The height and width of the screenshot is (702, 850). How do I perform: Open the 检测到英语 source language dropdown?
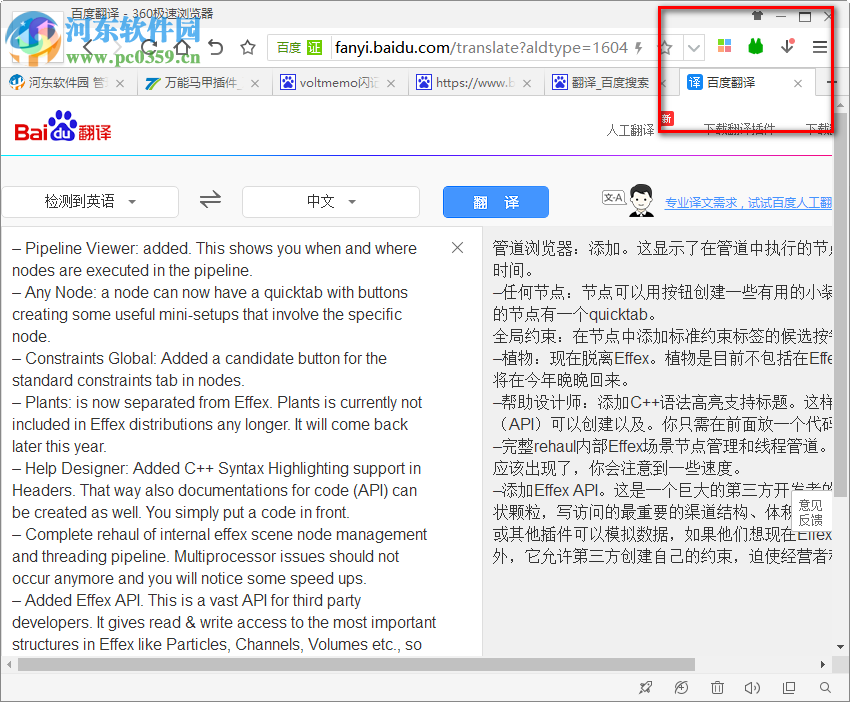pyautogui.click(x=90, y=201)
